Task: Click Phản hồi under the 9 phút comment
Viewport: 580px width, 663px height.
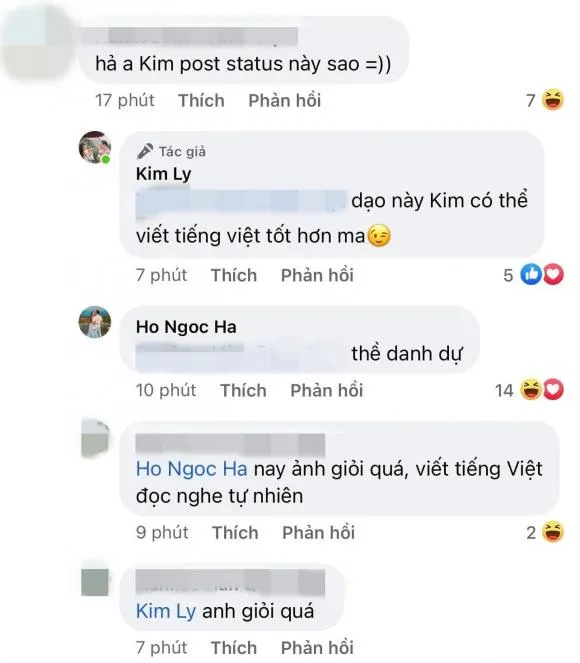Action: (x=319, y=533)
